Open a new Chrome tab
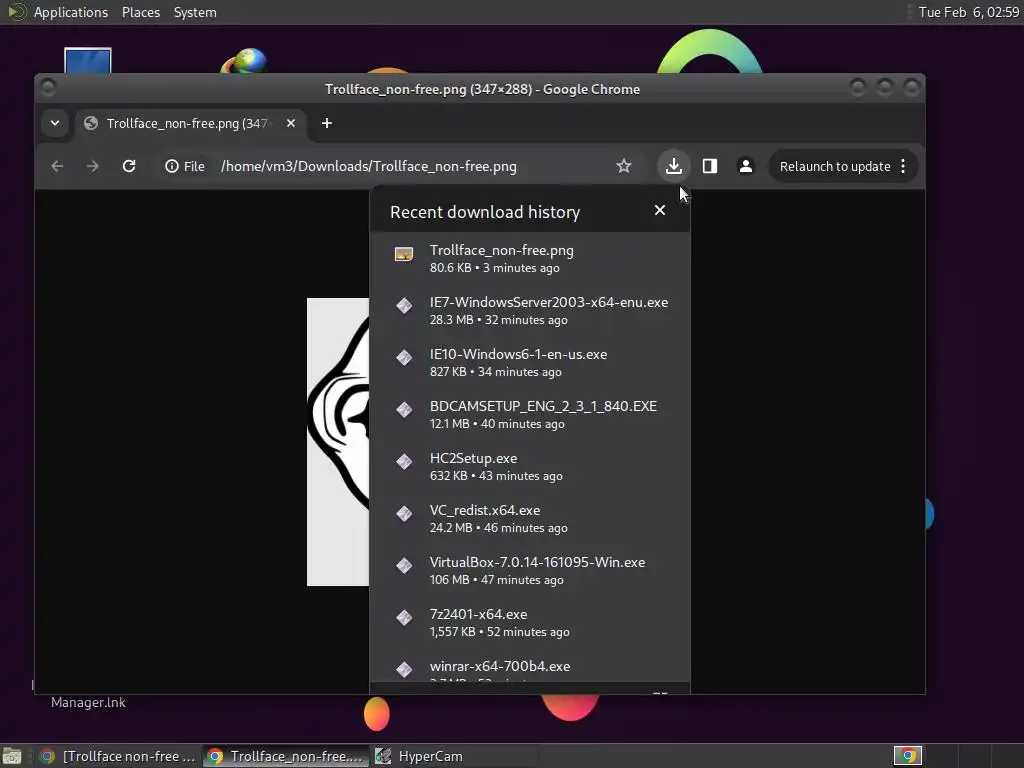1024x768 pixels. [327, 123]
